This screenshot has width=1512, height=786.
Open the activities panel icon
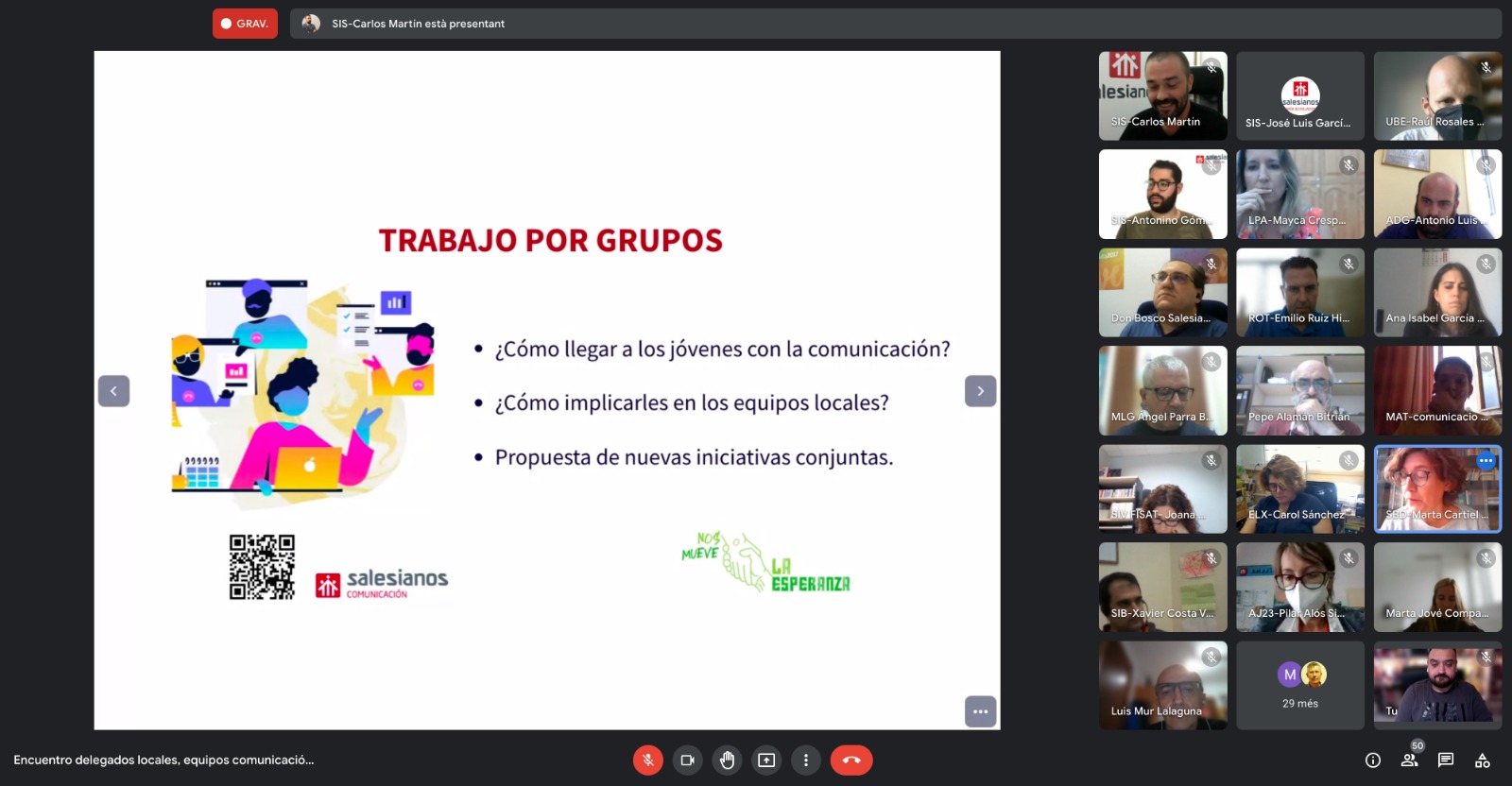(x=1482, y=760)
